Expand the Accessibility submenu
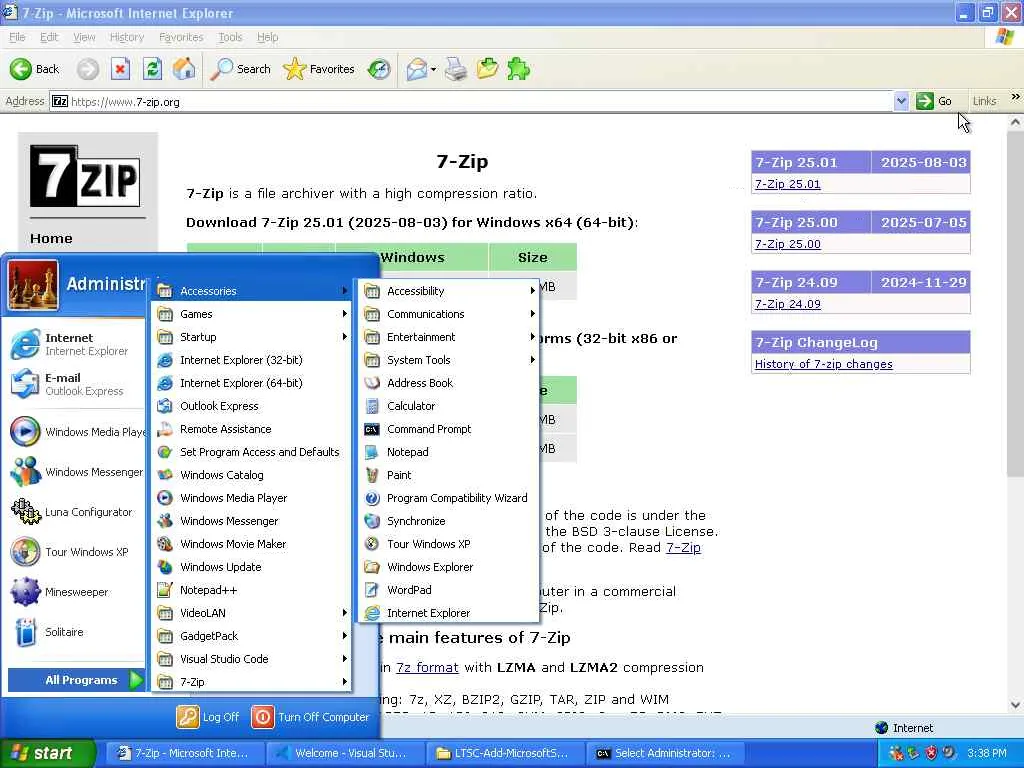 click(x=449, y=291)
